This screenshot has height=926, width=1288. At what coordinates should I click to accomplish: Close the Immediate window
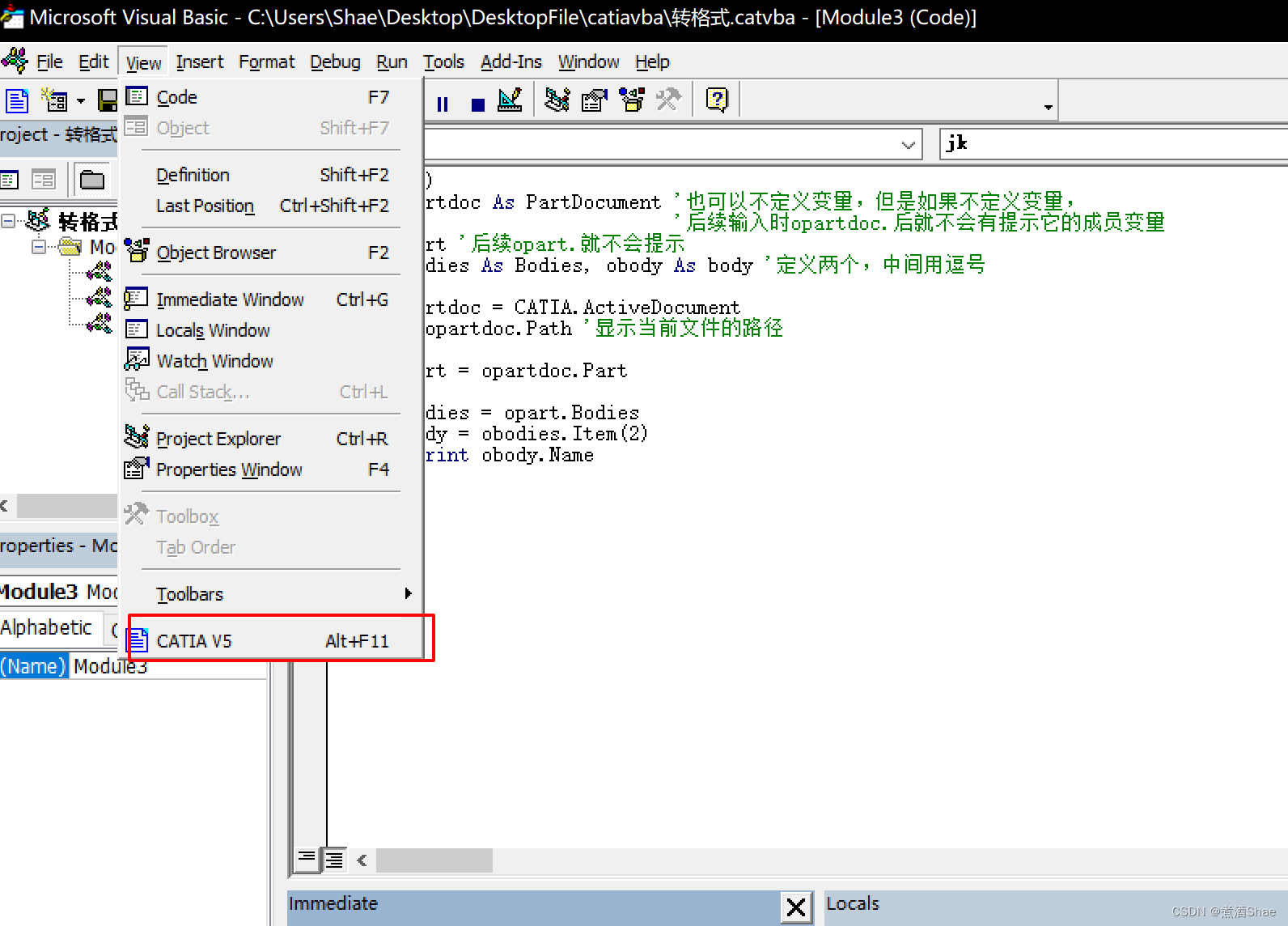(x=796, y=907)
